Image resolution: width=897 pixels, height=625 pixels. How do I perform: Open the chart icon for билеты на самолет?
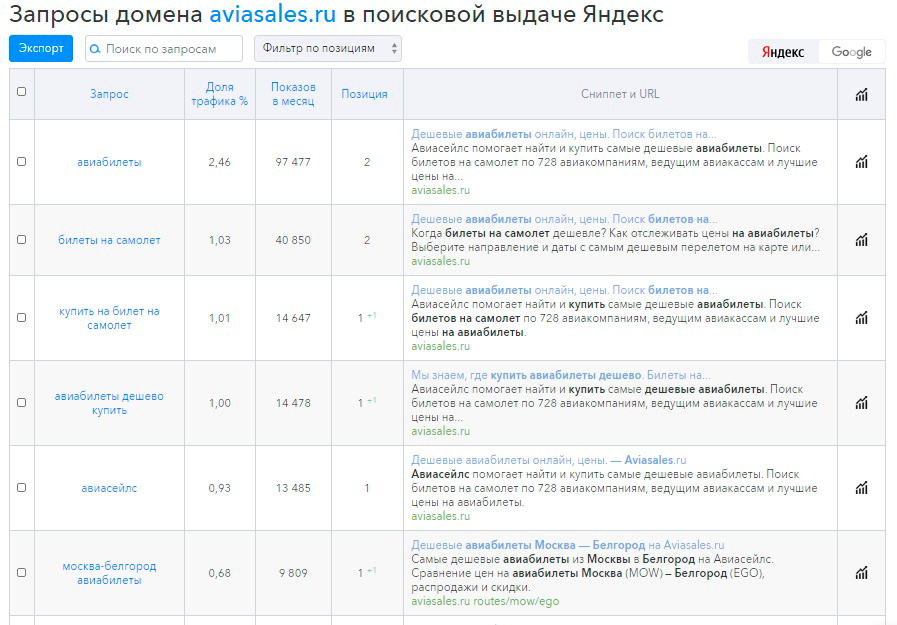click(862, 240)
